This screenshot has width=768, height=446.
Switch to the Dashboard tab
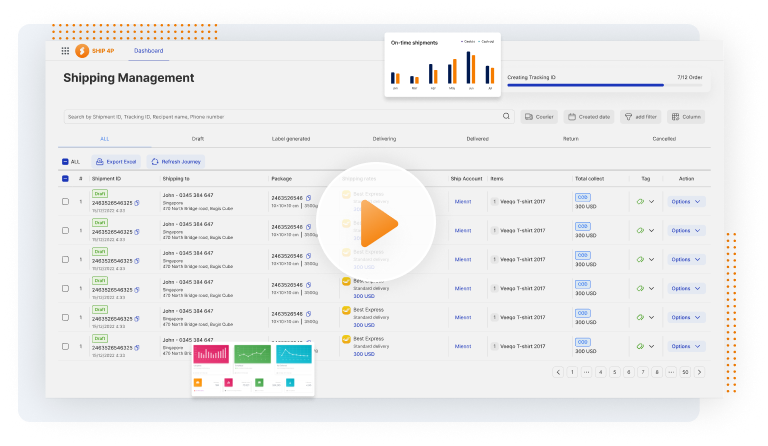tap(148, 51)
